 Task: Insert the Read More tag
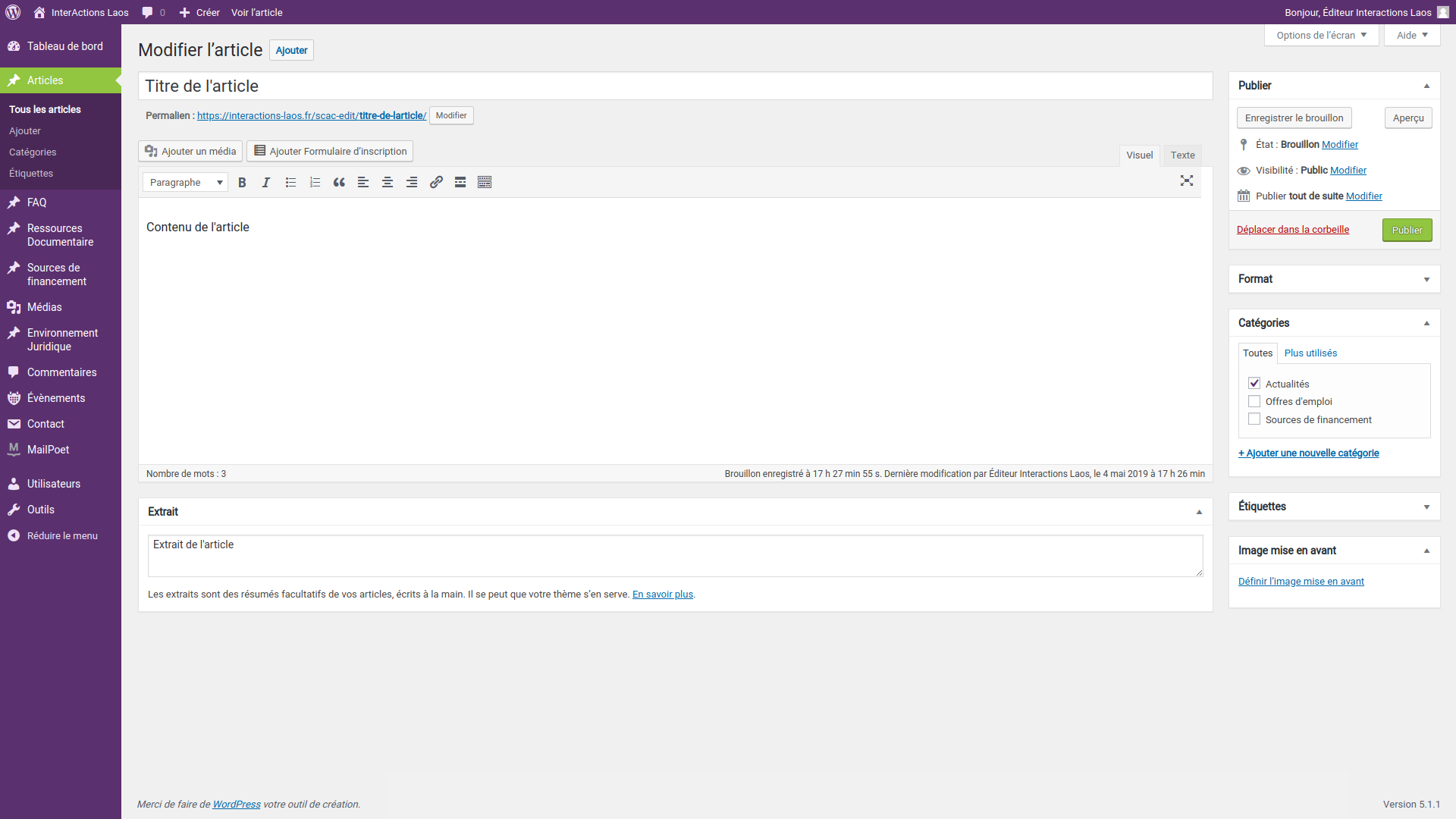tap(460, 182)
